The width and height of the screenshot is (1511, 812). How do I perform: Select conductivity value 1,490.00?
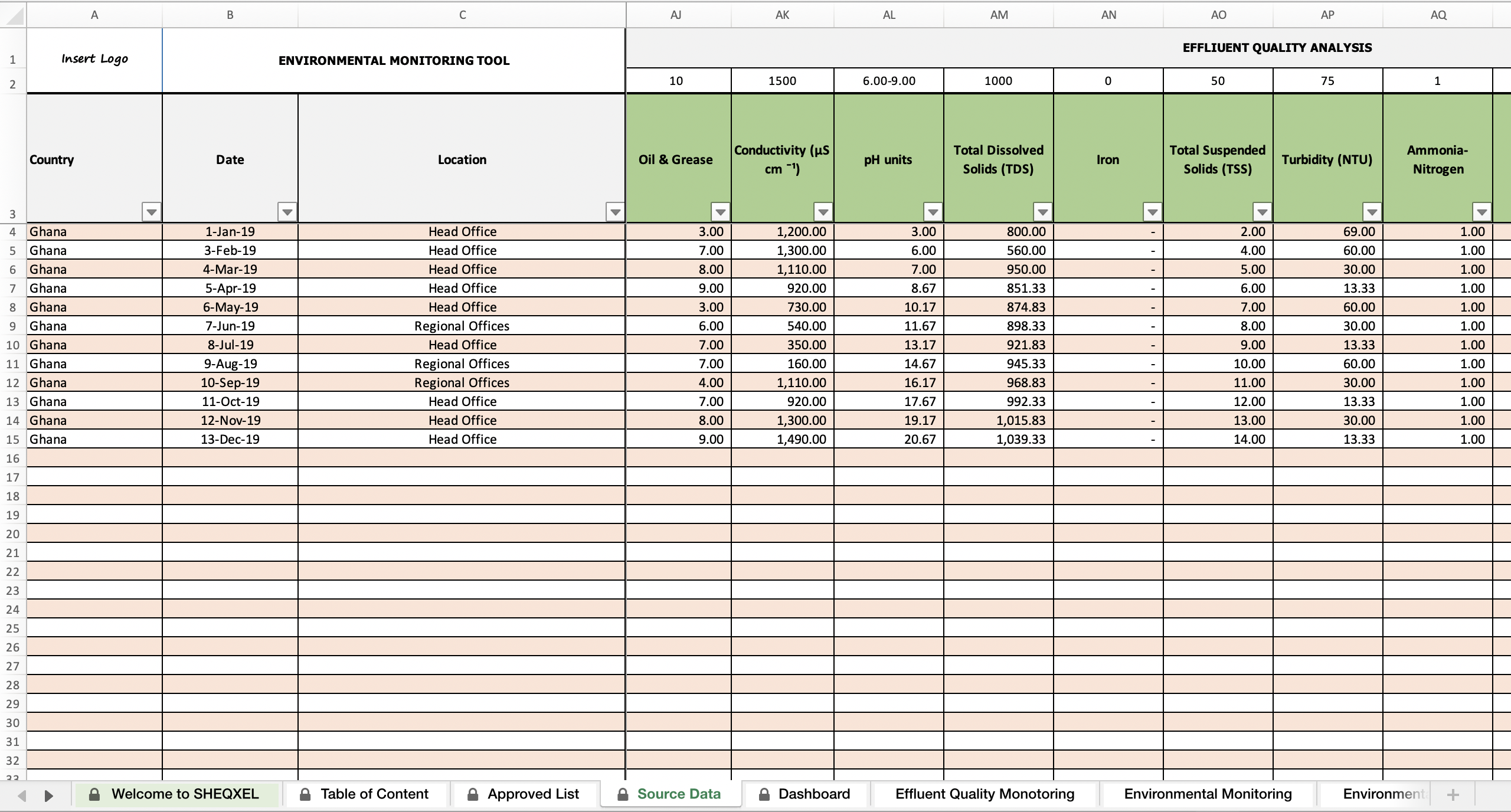pos(783,440)
